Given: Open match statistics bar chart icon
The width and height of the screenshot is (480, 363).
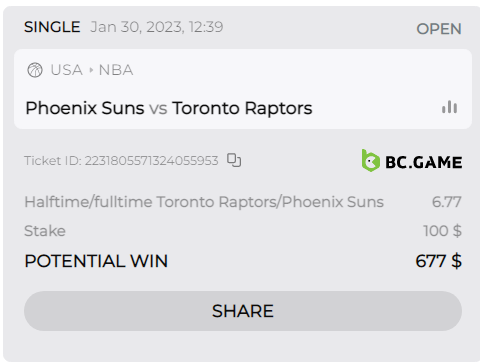Looking at the screenshot, I should click(x=449, y=107).
